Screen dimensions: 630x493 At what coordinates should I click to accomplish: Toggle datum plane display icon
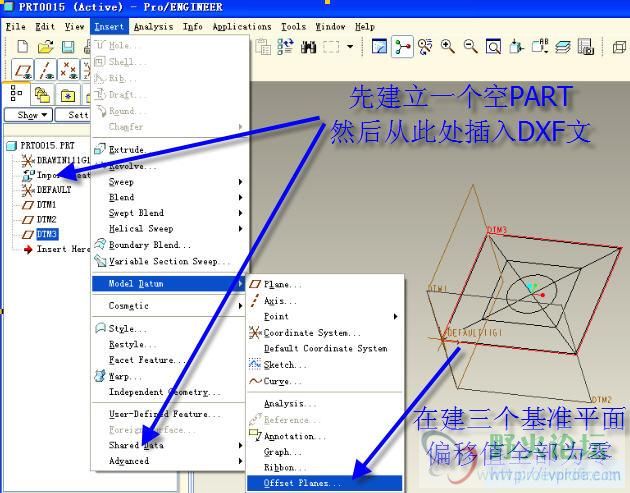[x=22, y=69]
